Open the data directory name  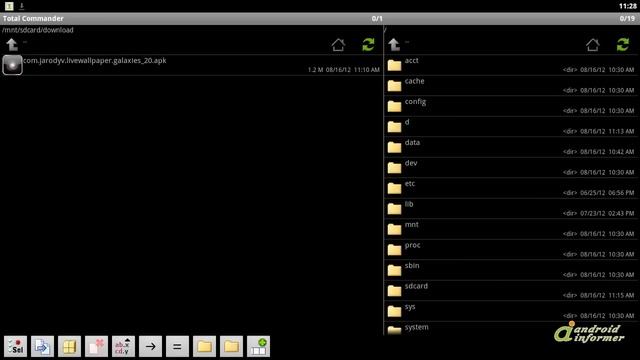click(412, 142)
